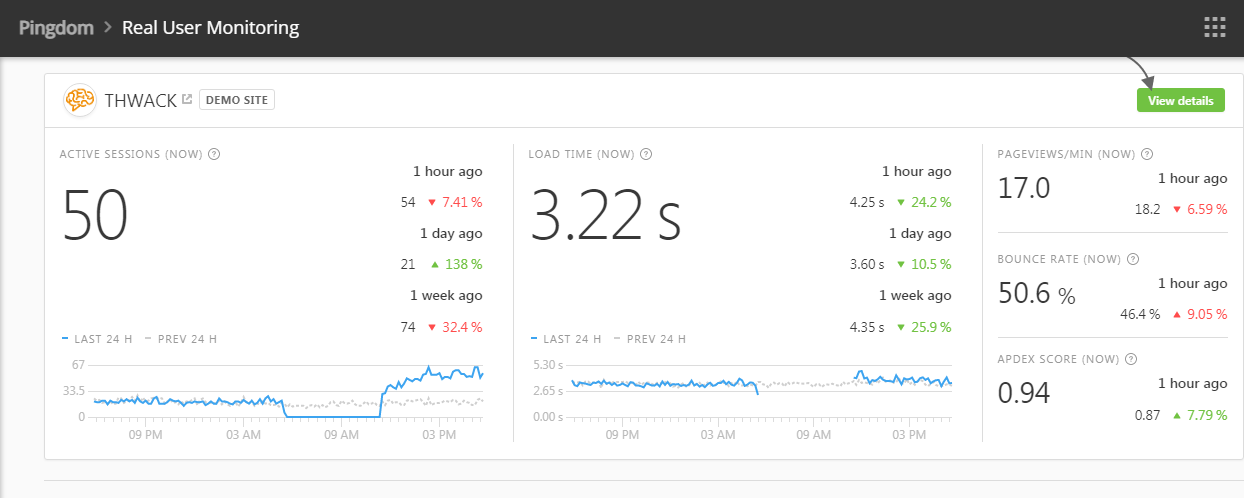Toggle Last 24 H legend in load time chart

click(x=566, y=339)
